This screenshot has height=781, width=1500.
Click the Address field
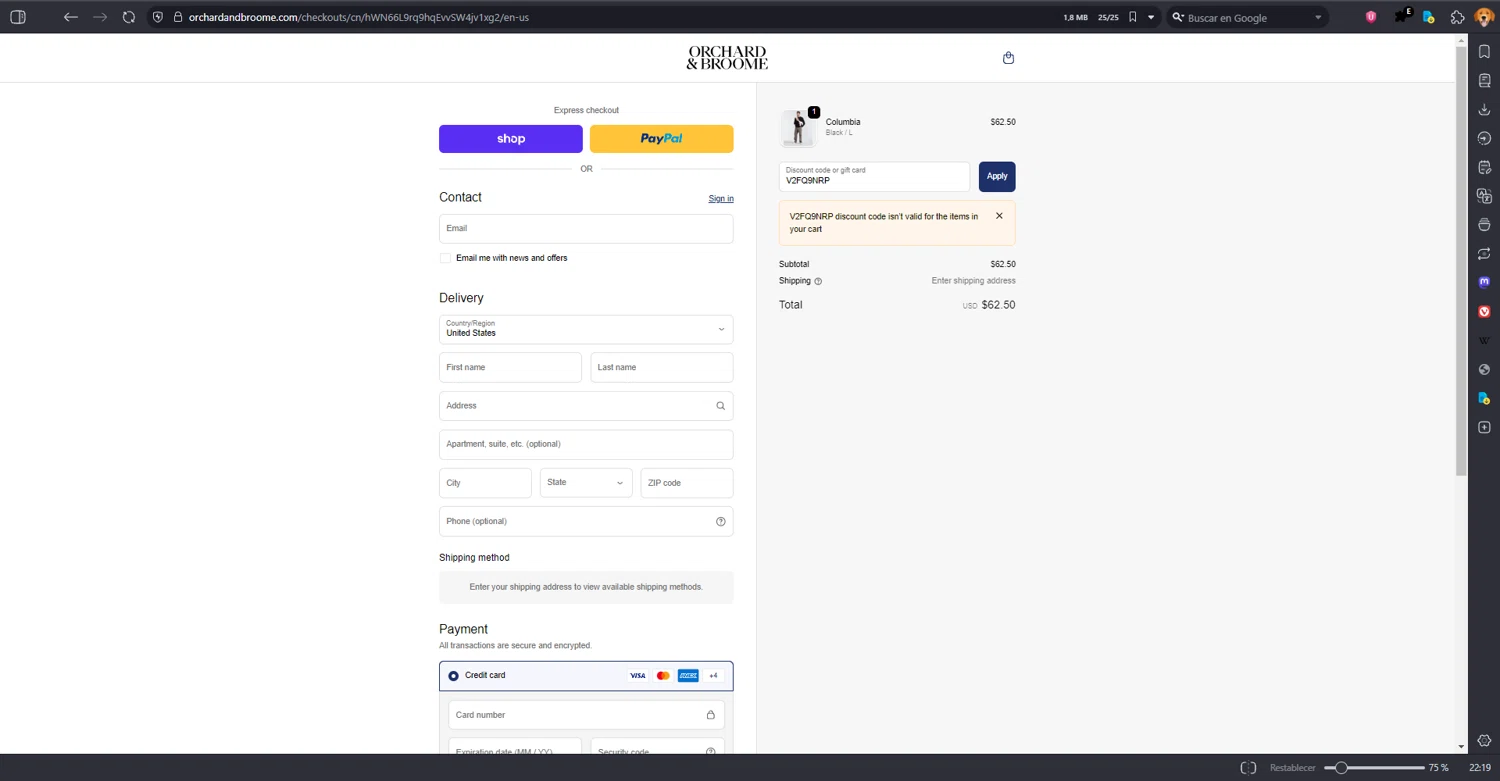pyautogui.click(x=586, y=406)
